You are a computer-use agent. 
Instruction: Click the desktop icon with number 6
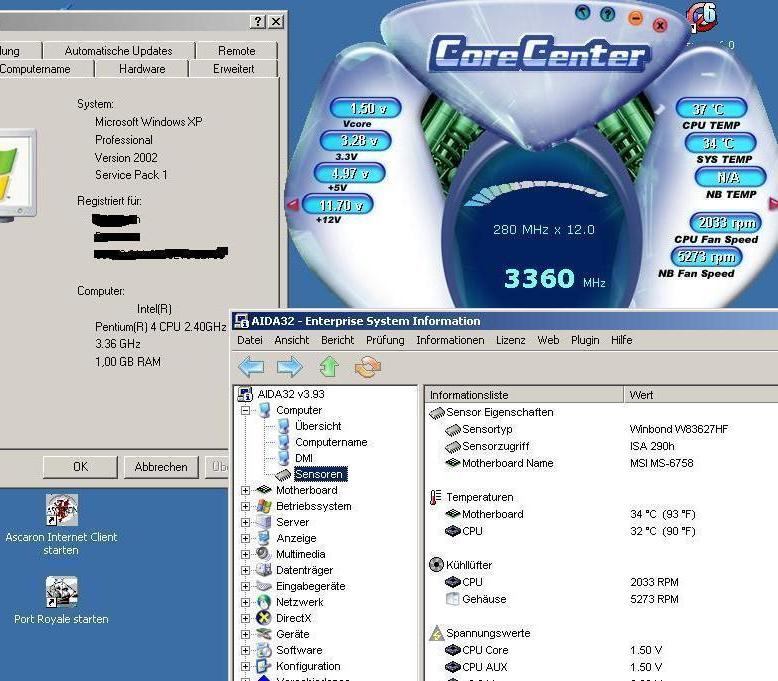(x=702, y=16)
